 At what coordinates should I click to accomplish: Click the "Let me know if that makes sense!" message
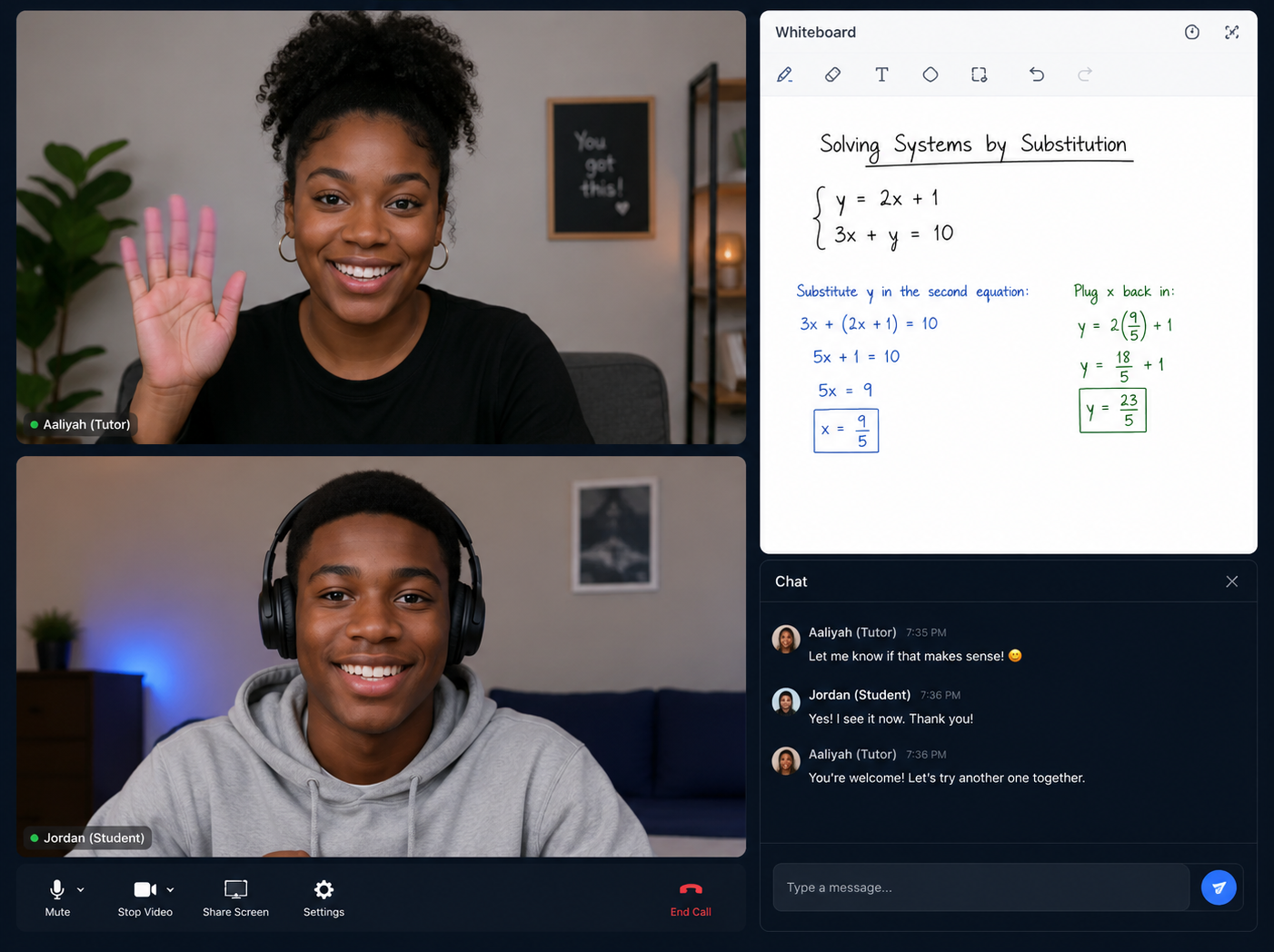pos(915,656)
